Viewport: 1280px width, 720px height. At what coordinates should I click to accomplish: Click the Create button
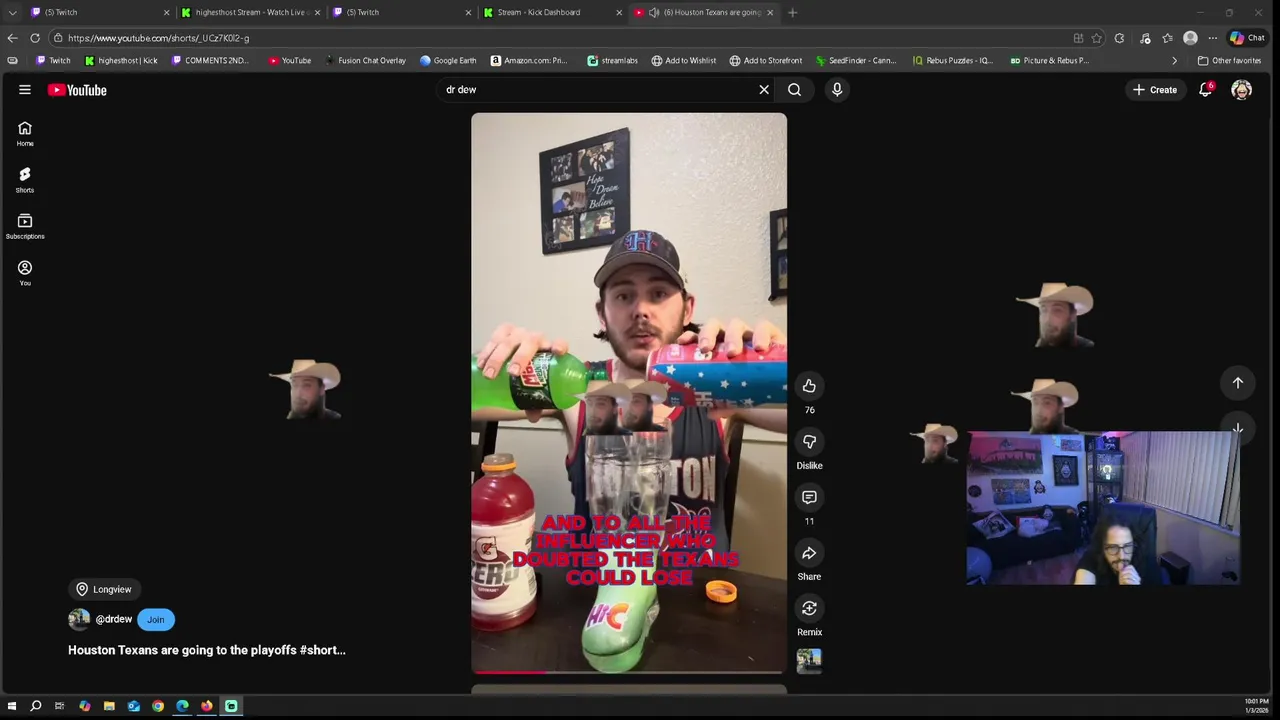1155,90
